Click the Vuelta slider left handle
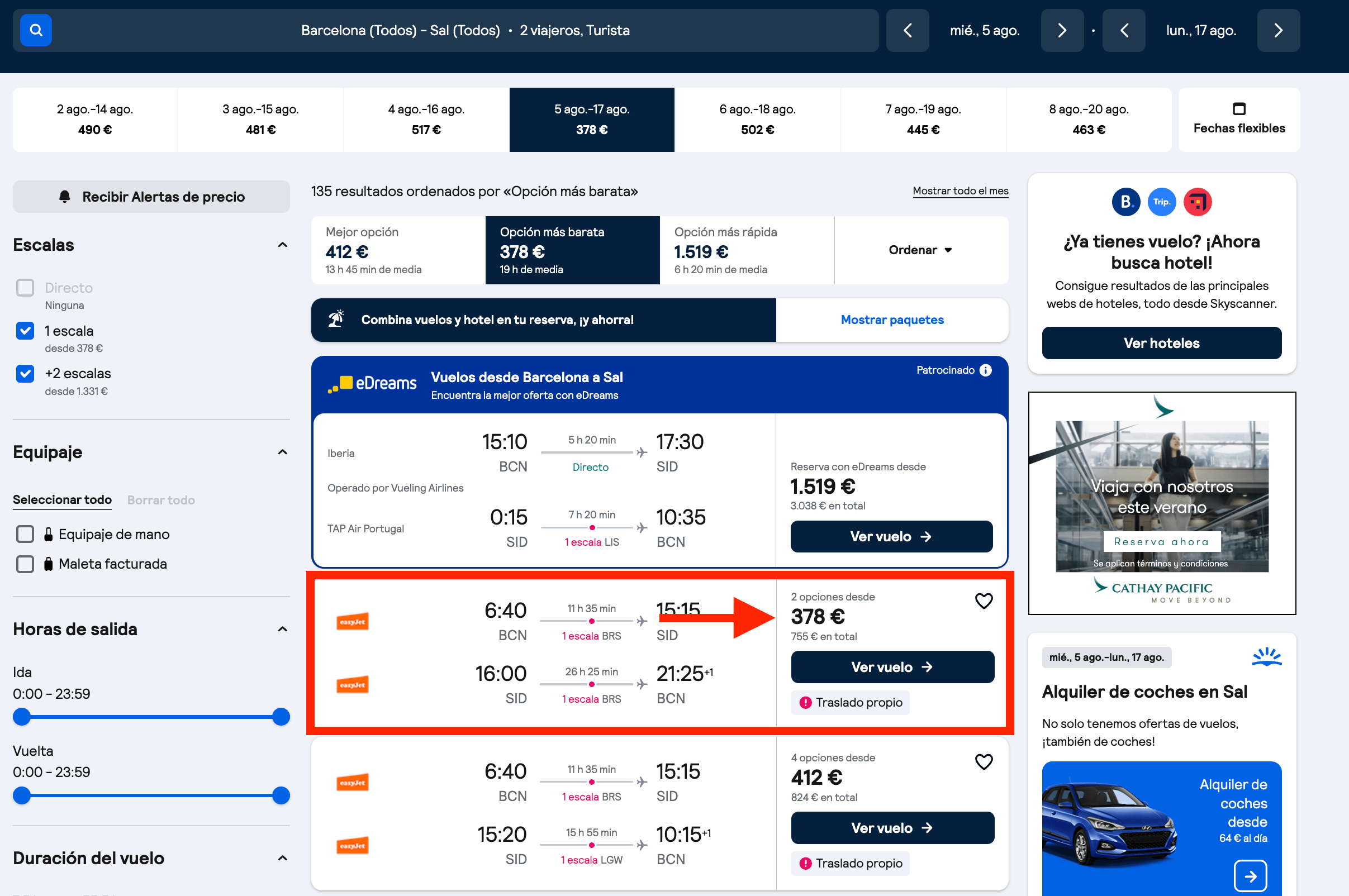This screenshot has height=896, width=1349. [x=22, y=795]
